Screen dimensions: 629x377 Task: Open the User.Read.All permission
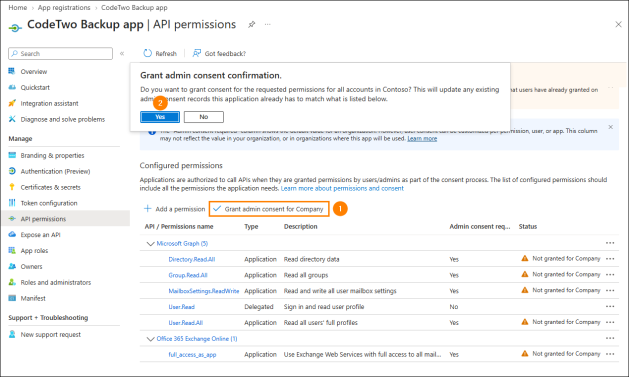click(186, 323)
